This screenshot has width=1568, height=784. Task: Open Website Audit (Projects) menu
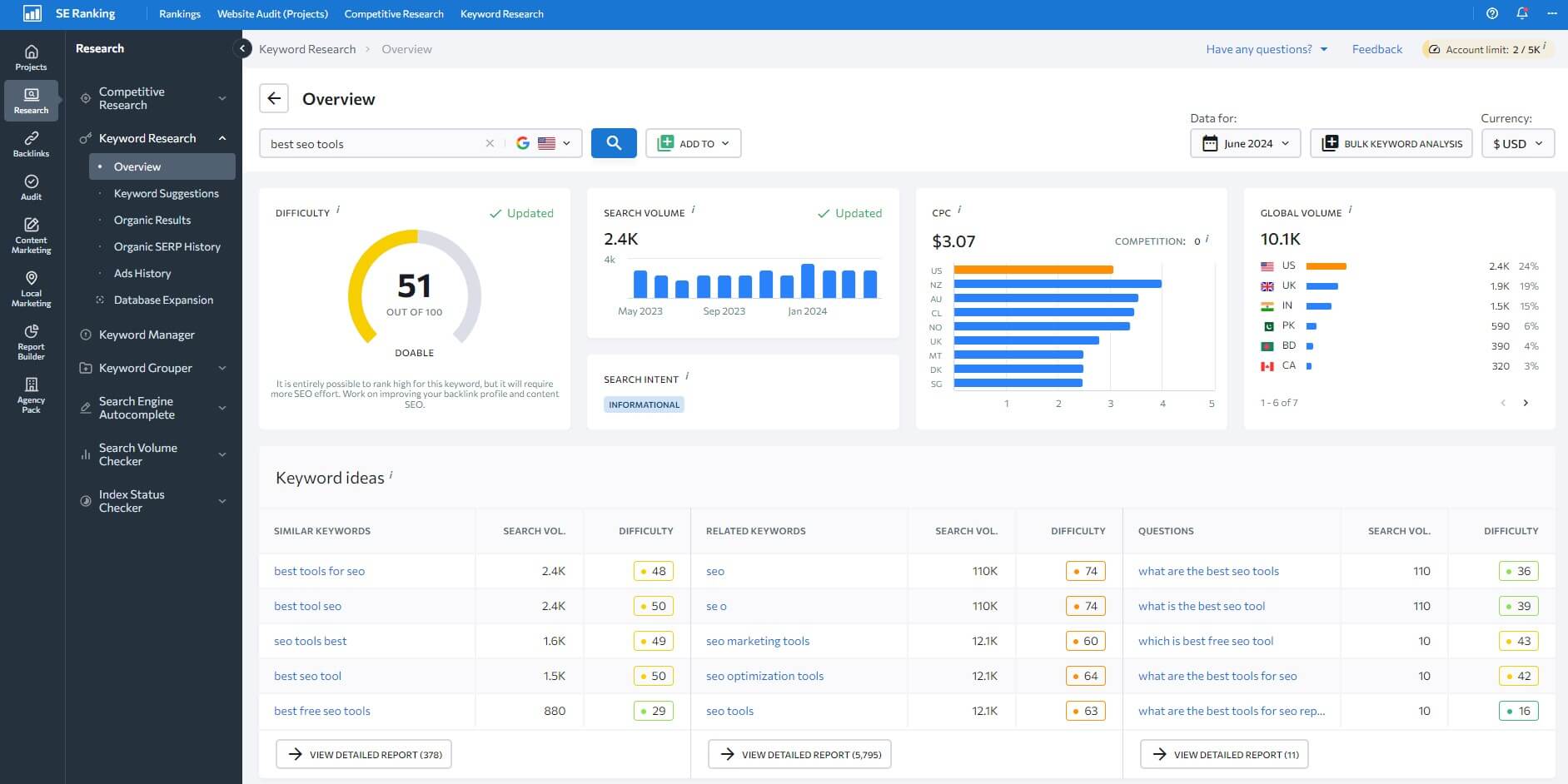tap(272, 14)
